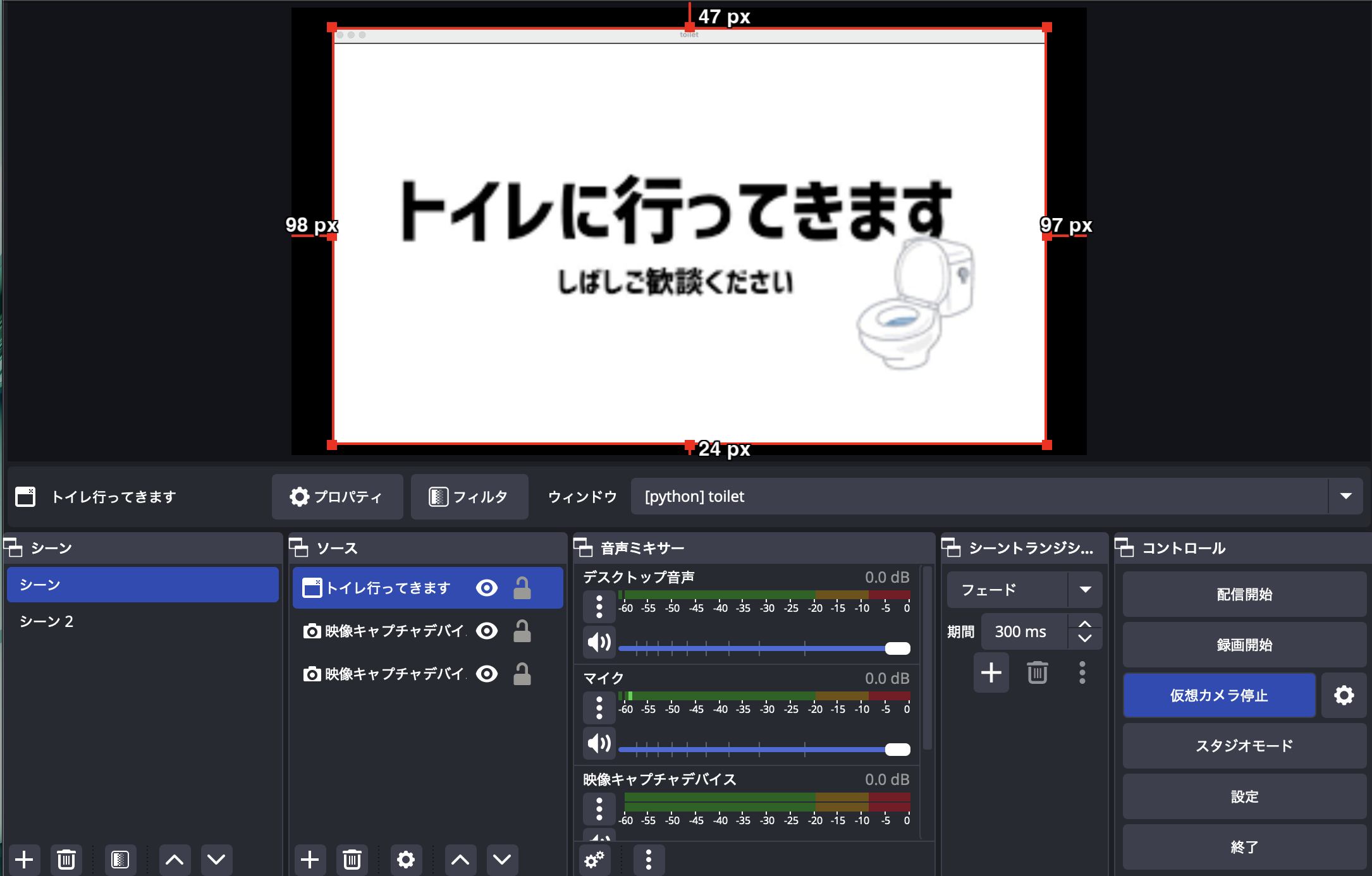Add a new scene transition with plus icon

[x=991, y=672]
